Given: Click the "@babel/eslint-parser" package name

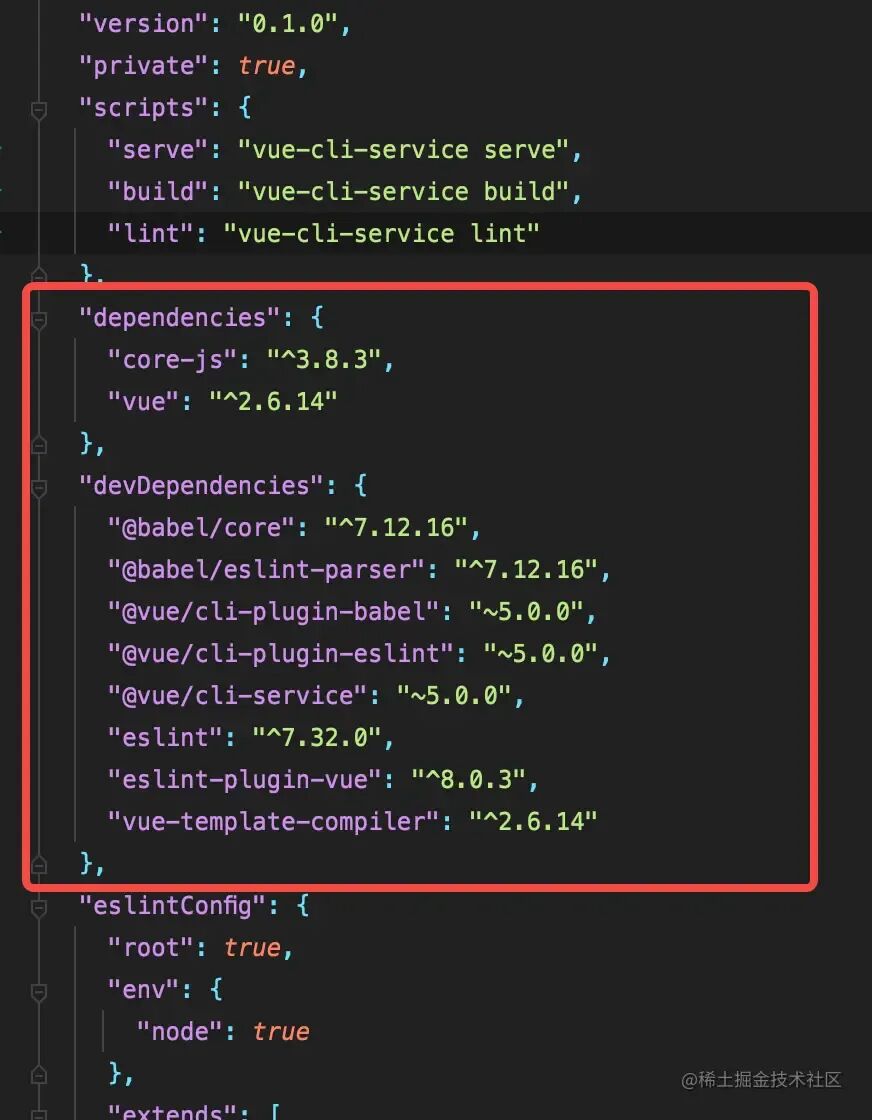Looking at the screenshot, I should pos(266,570).
